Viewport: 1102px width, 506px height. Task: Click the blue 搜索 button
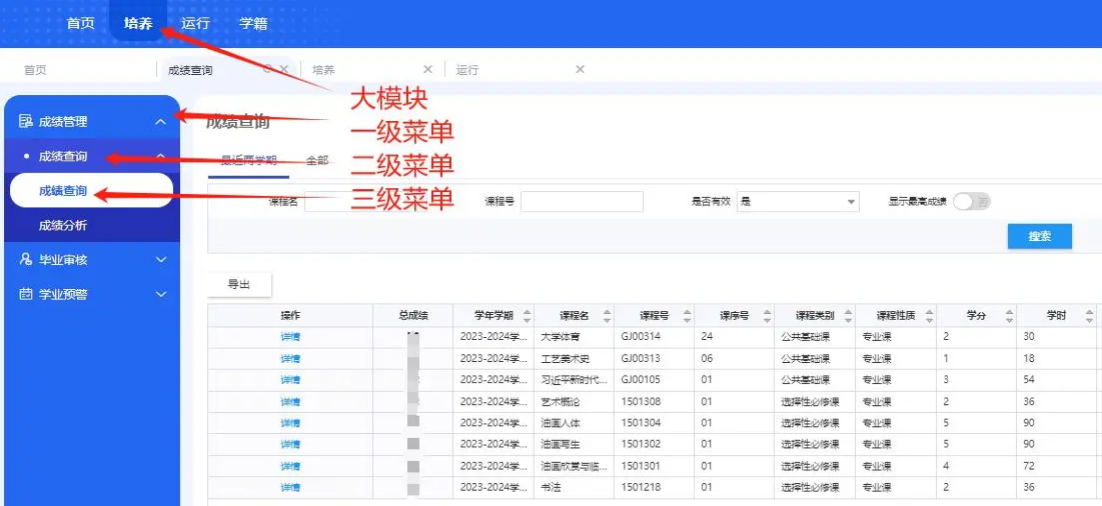click(x=1039, y=236)
